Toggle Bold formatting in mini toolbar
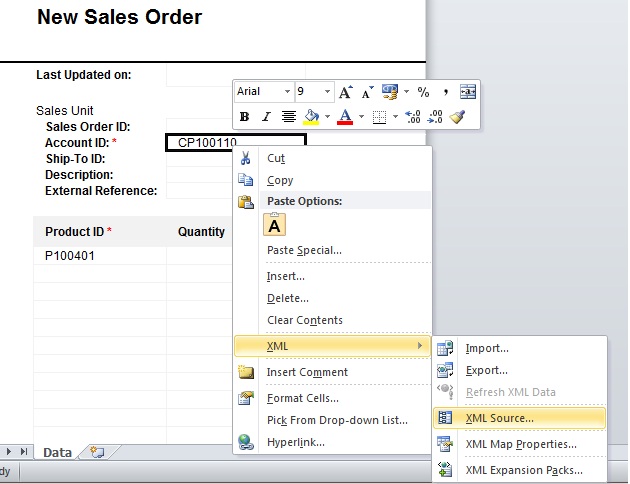This screenshot has width=630, height=484. click(244, 117)
